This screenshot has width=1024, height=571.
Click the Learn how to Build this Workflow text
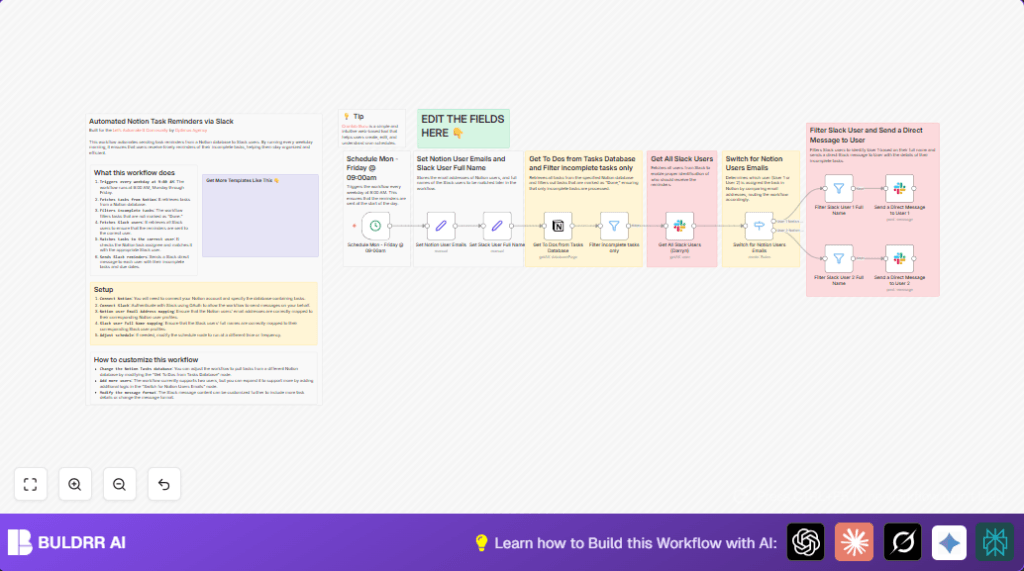[x=635, y=543]
